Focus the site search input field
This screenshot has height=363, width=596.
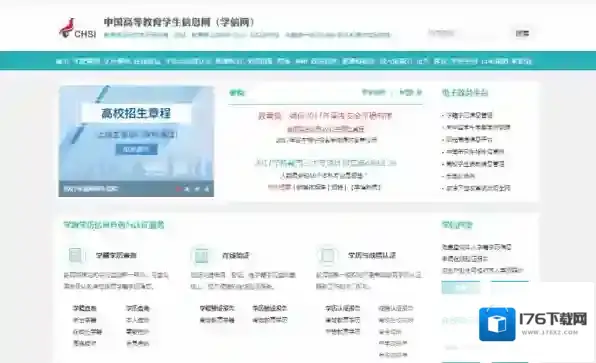pos(467,33)
